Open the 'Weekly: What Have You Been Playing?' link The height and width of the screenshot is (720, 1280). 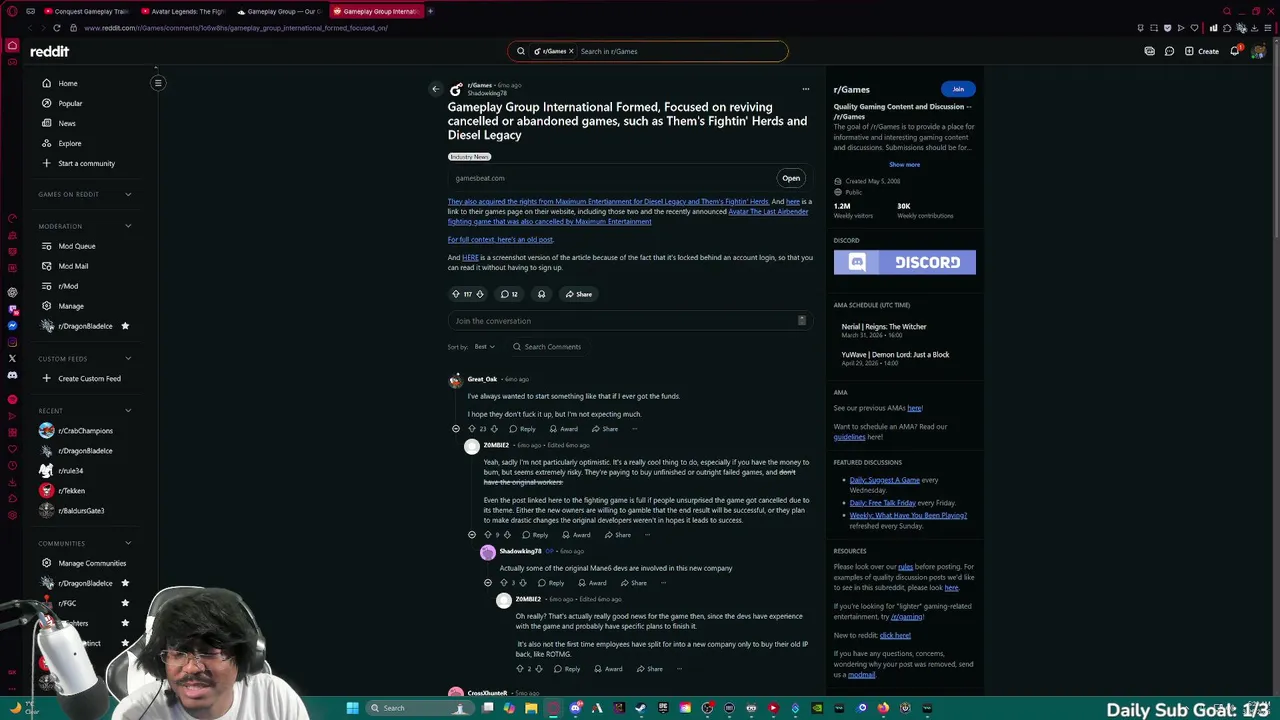[908, 516]
